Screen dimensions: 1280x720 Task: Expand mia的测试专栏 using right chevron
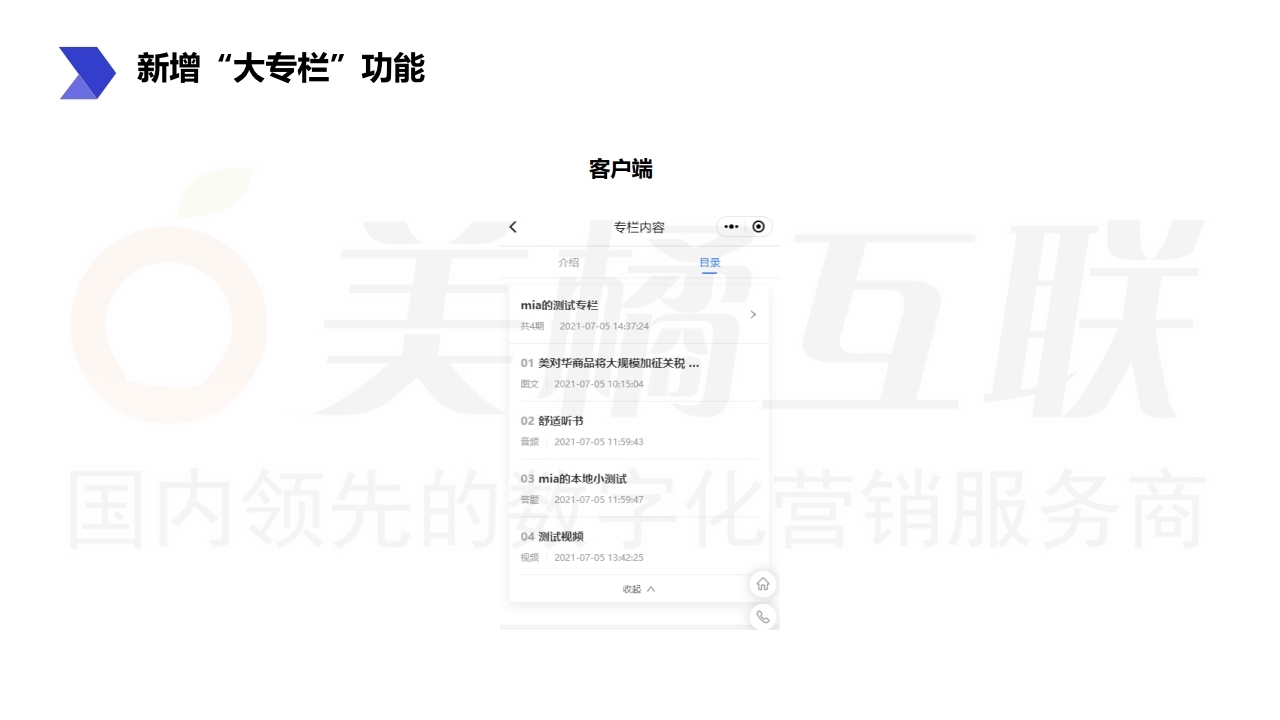click(753, 314)
